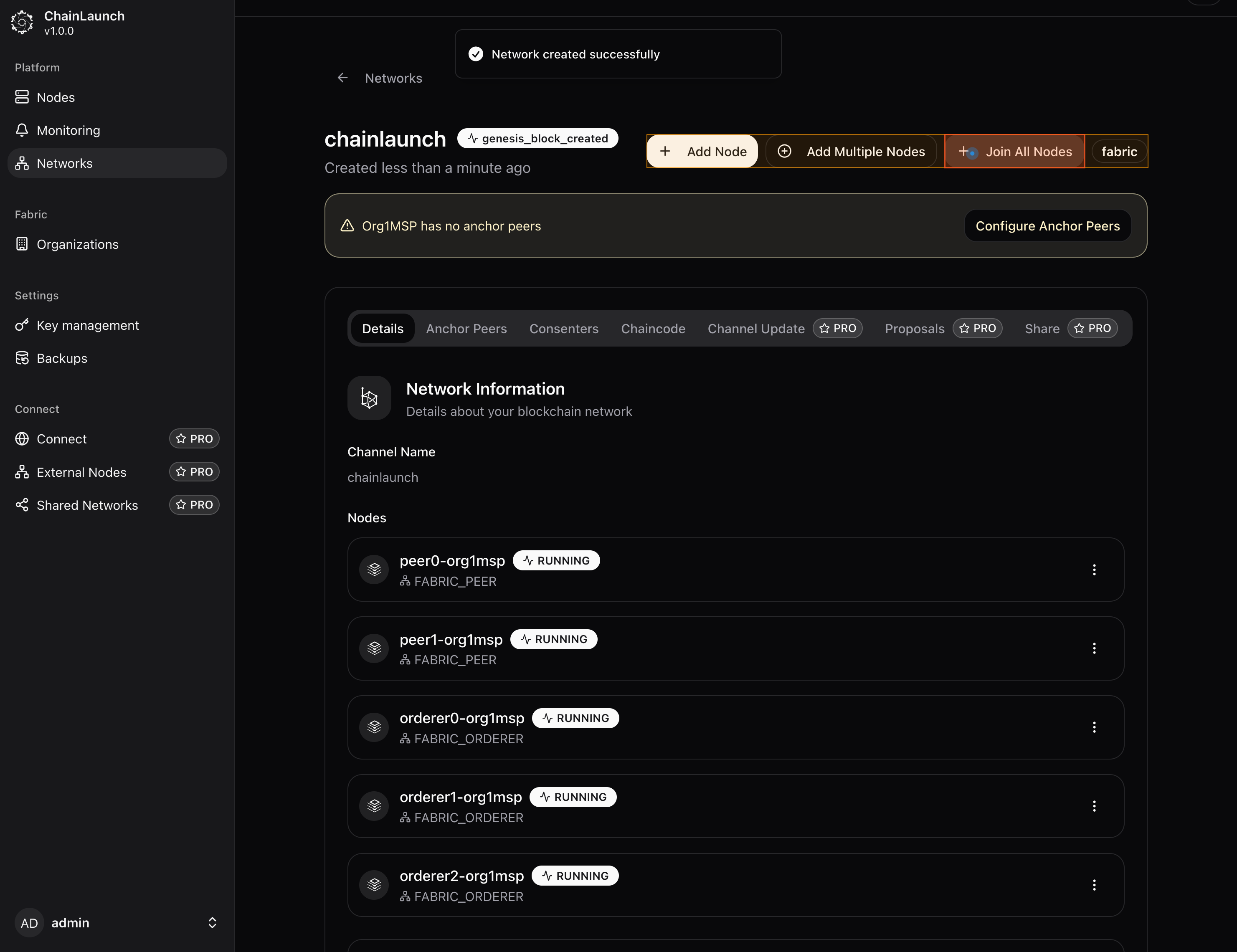This screenshot has width=1237, height=952.
Task: Click the Network Information cube icon
Action: pos(369,399)
